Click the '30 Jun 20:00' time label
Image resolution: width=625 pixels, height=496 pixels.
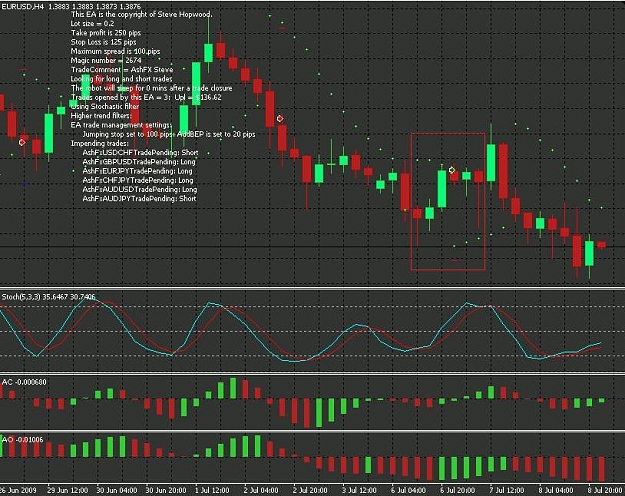coord(165,490)
